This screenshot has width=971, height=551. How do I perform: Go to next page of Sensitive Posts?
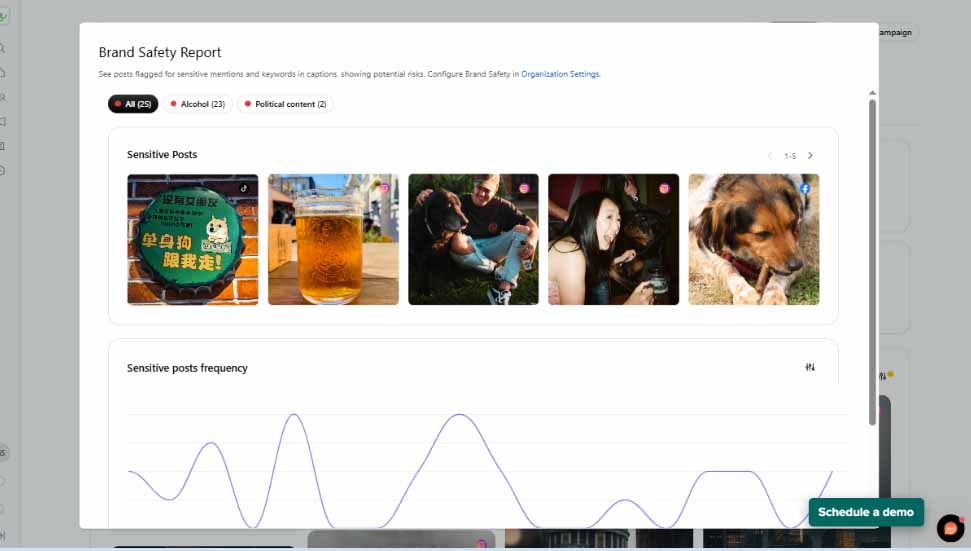(x=810, y=155)
